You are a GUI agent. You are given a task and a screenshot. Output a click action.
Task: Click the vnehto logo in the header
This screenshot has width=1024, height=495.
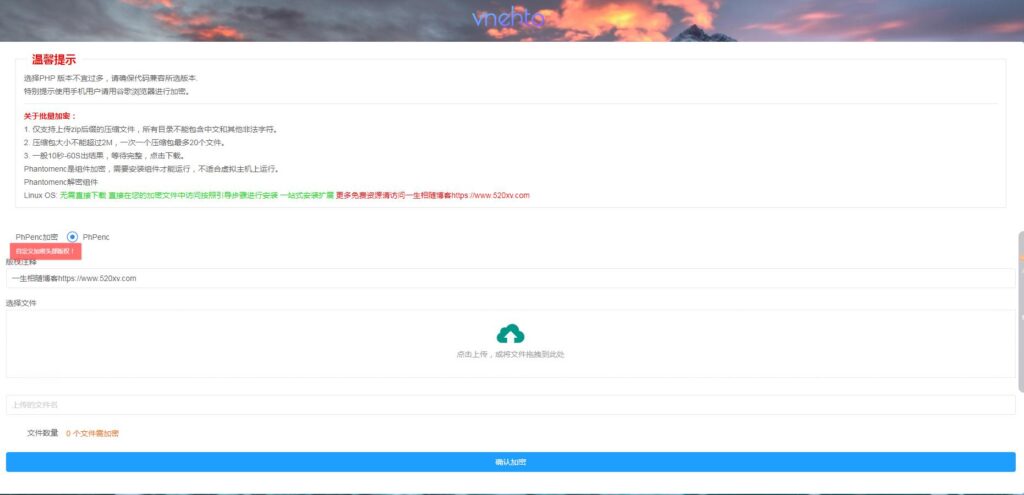[510, 18]
